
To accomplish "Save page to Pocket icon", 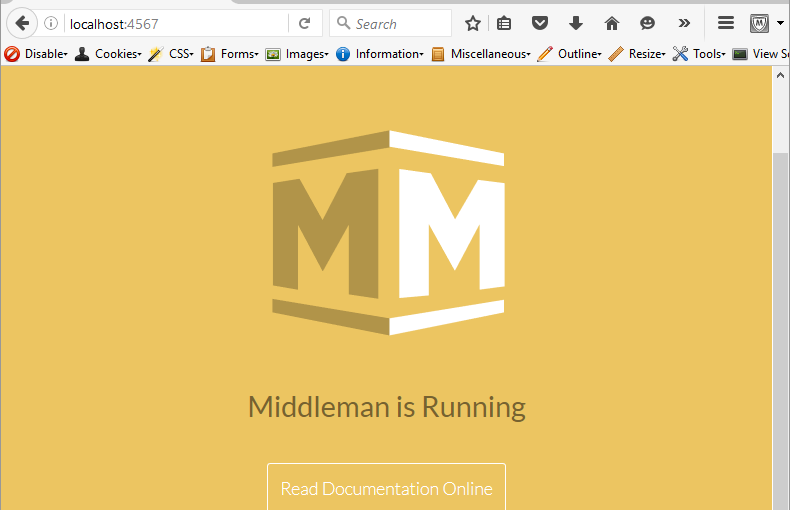I will coord(540,23).
